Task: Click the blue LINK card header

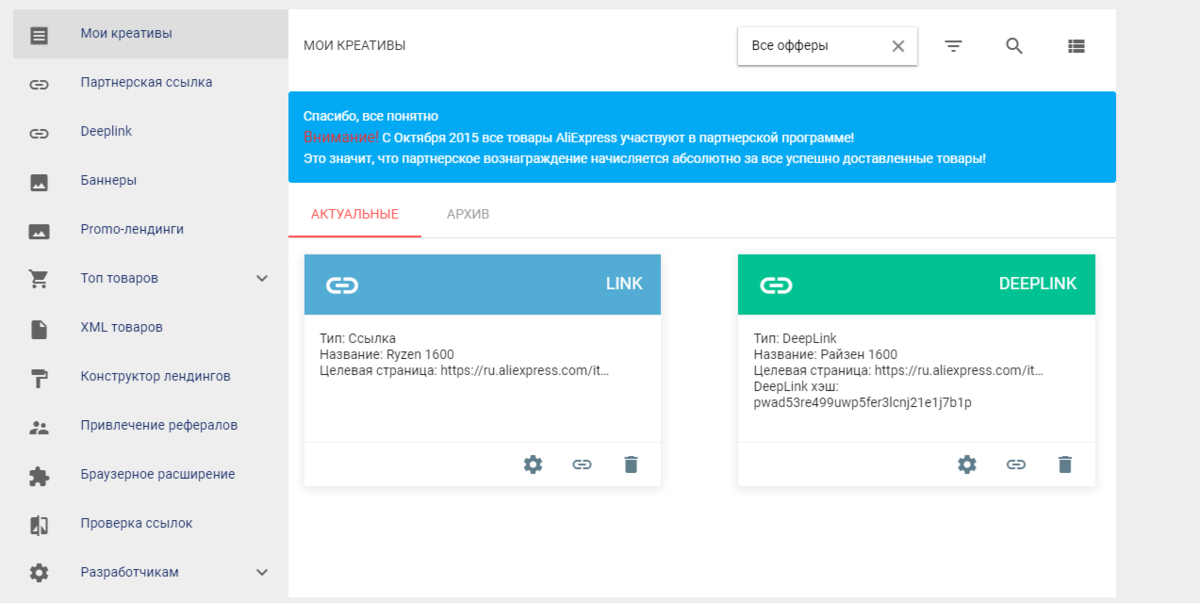Action: (x=482, y=284)
